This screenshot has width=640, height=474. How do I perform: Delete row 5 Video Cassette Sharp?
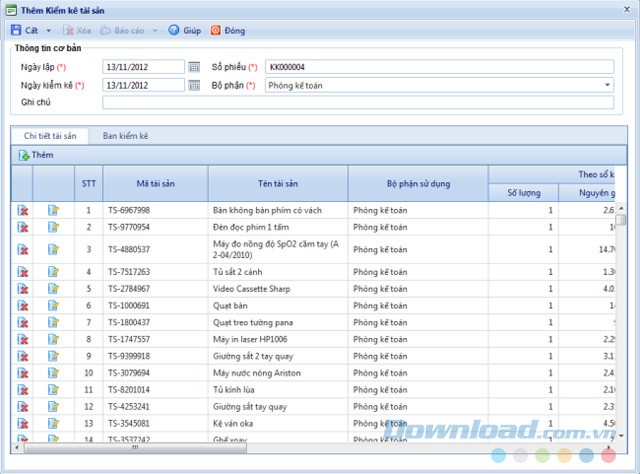click(x=22, y=288)
